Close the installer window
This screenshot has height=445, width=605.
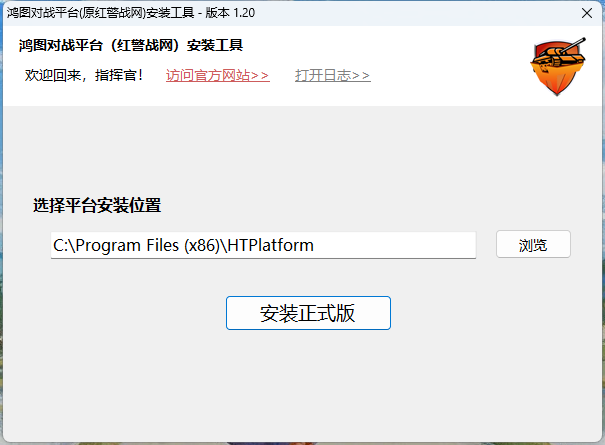point(587,13)
